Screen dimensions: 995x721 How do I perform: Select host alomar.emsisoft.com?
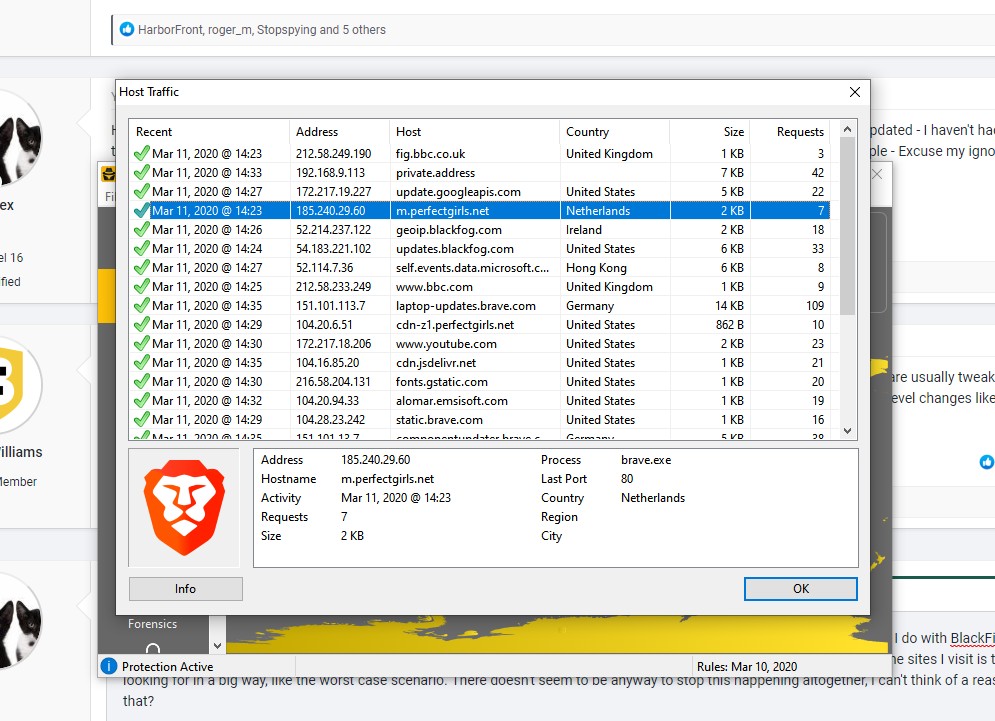point(452,401)
